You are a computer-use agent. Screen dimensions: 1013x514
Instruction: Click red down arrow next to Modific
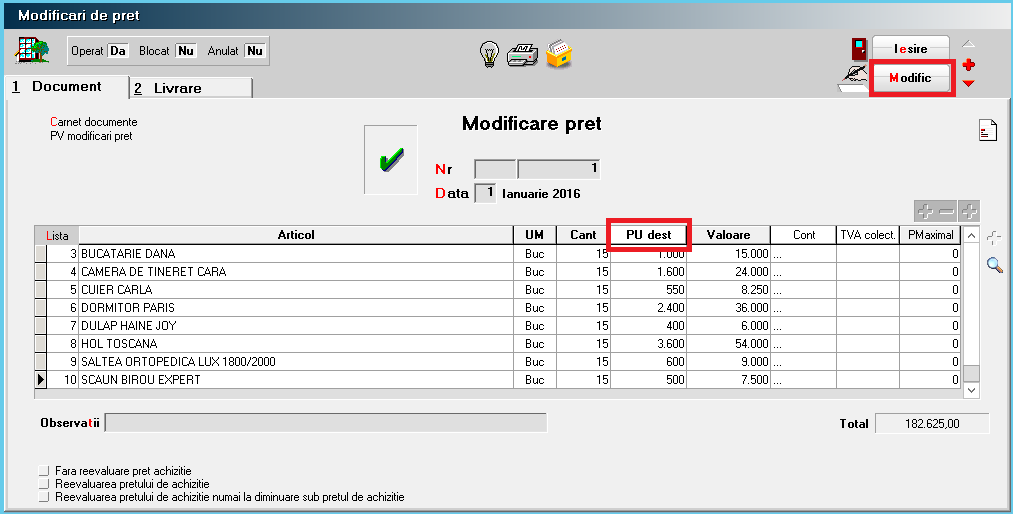click(968, 83)
